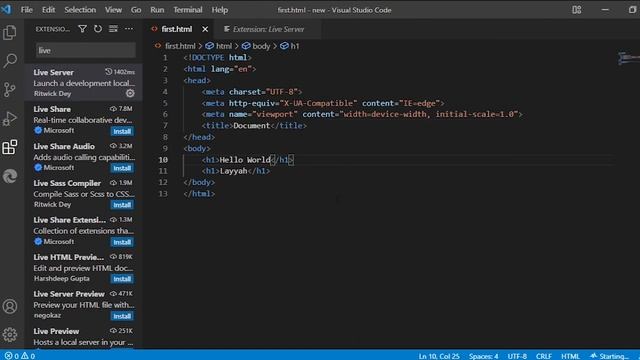This screenshot has height=360, width=640.
Task: Open Source Control view in activity bar
Action: pyautogui.click(x=10, y=89)
